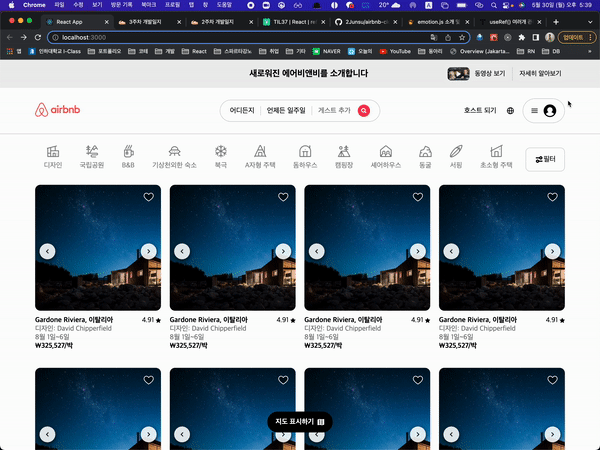Toggle heart on second bottom-row listing
The image size is (600, 450).
point(283,380)
